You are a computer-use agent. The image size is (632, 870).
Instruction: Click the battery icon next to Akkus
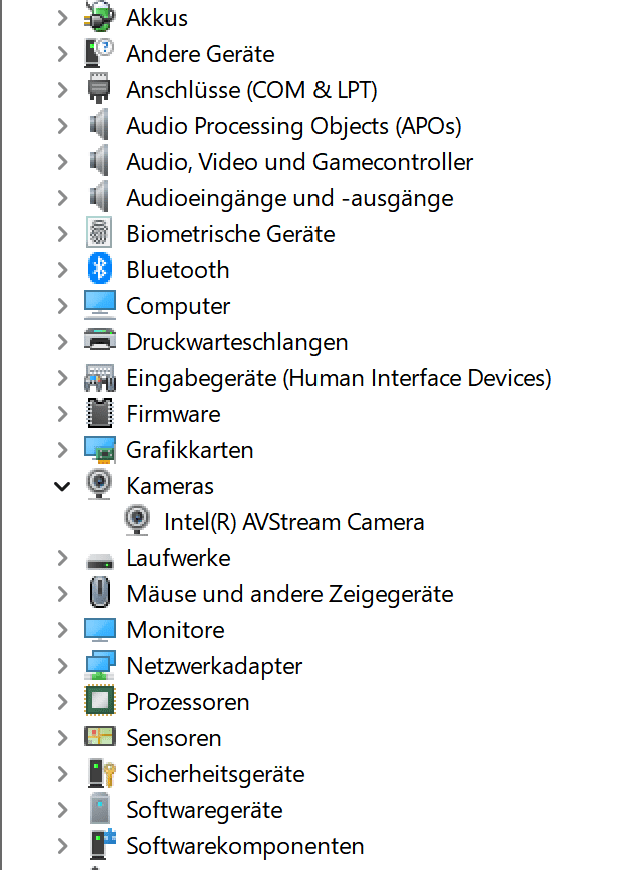coord(100,17)
